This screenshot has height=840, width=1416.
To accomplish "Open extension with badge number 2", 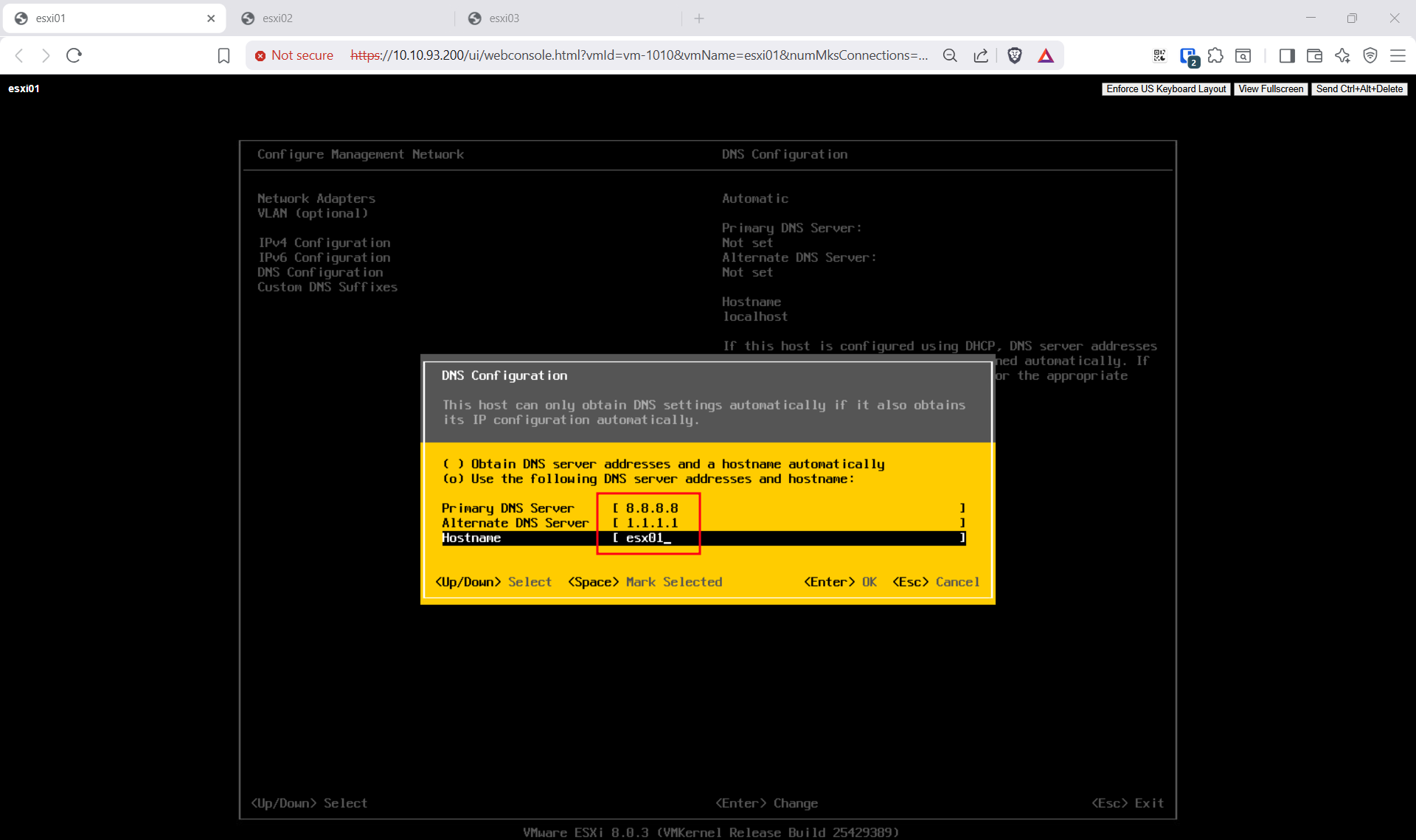I will coord(1188,56).
